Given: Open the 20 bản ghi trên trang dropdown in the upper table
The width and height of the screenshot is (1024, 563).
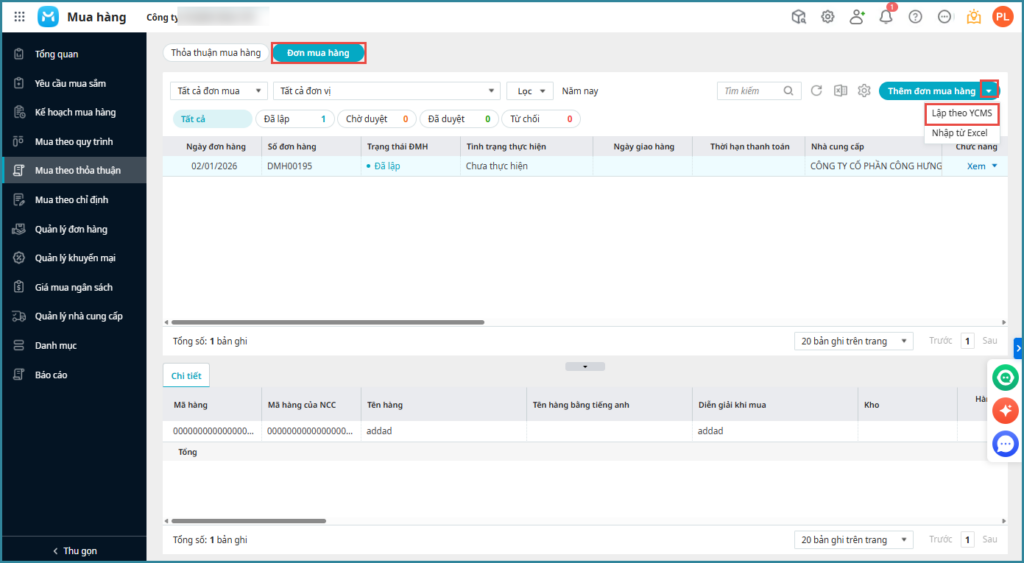Looking at the screenshot, I should point(852,341).
